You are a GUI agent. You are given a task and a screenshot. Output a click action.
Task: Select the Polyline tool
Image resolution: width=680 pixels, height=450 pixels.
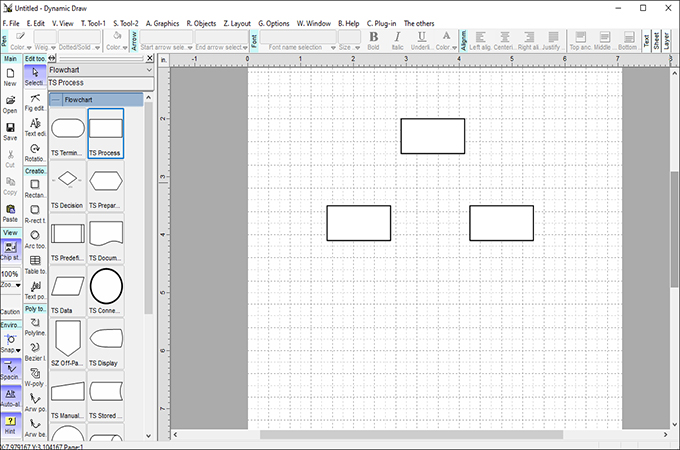35,327
